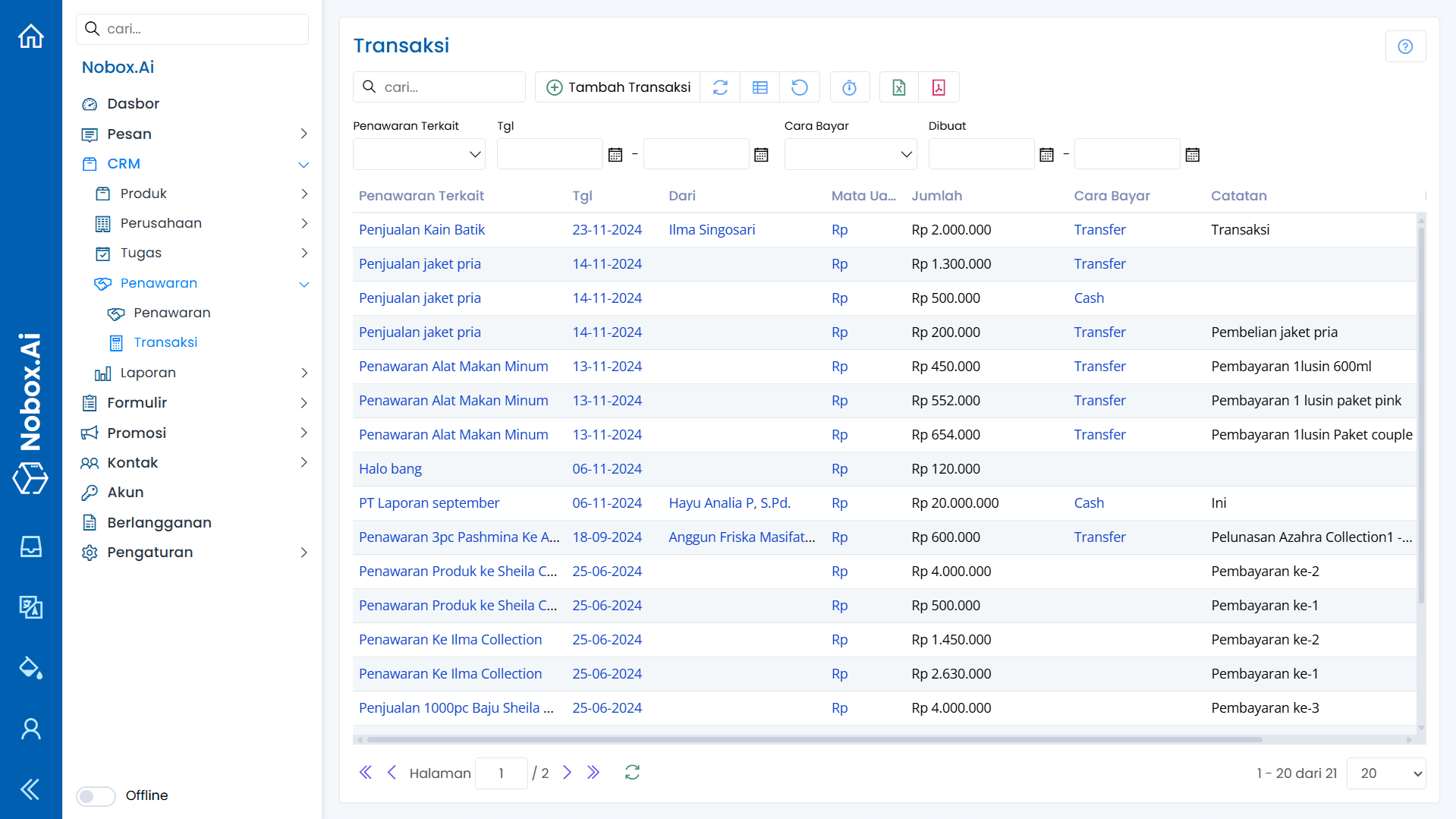Select the paint bucket icon in sidebar
The image size is (1456, 819).
point(30,667)
